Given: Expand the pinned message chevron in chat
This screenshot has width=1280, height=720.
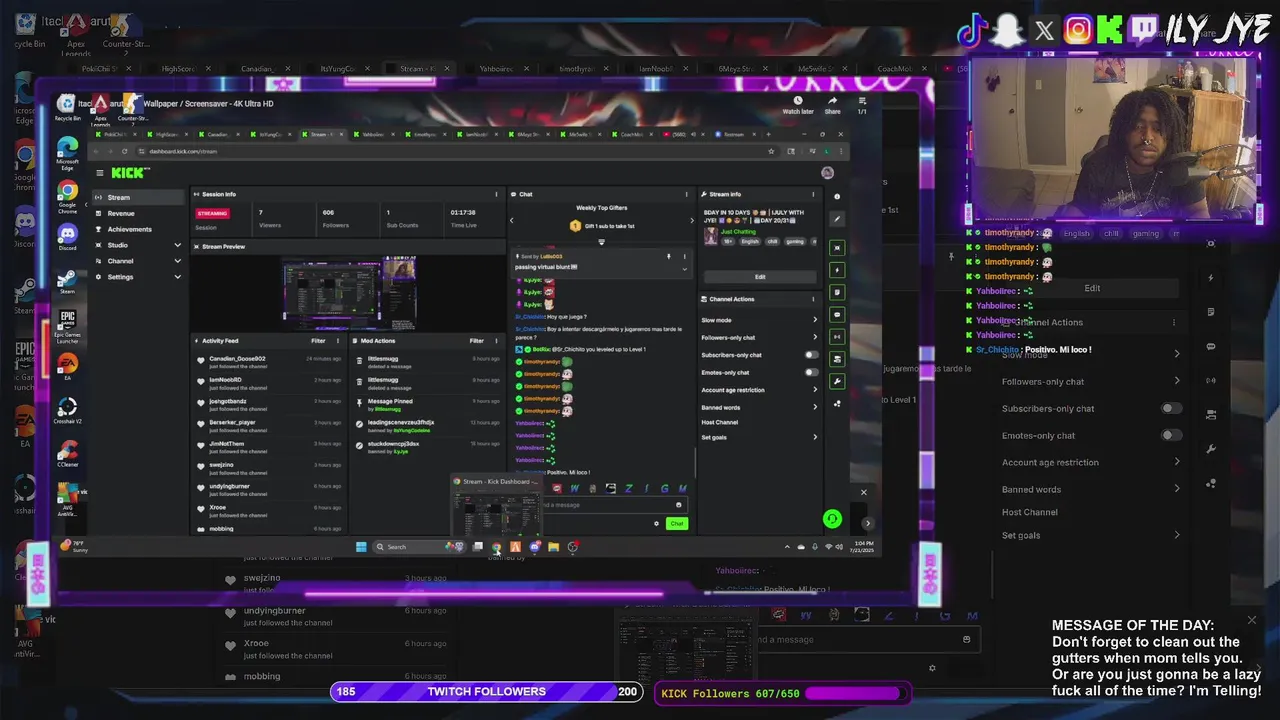Looking at the screenshot, I should [x=685, y=268].
